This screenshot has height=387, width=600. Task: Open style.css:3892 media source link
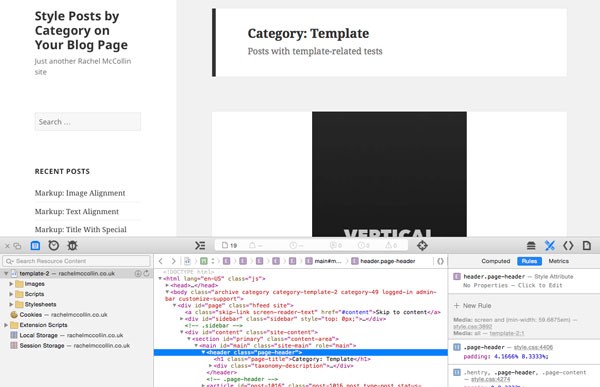coord(473,327)
